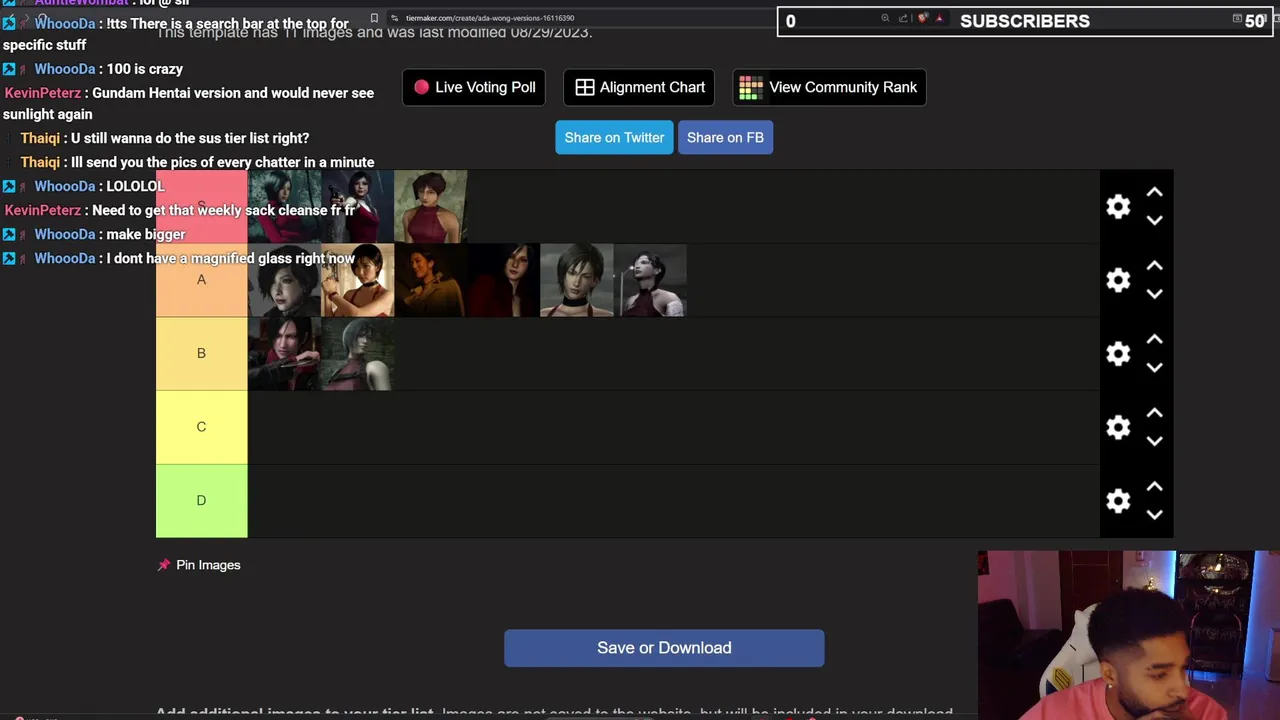Share the tier list on FB

tap(725, 137)
